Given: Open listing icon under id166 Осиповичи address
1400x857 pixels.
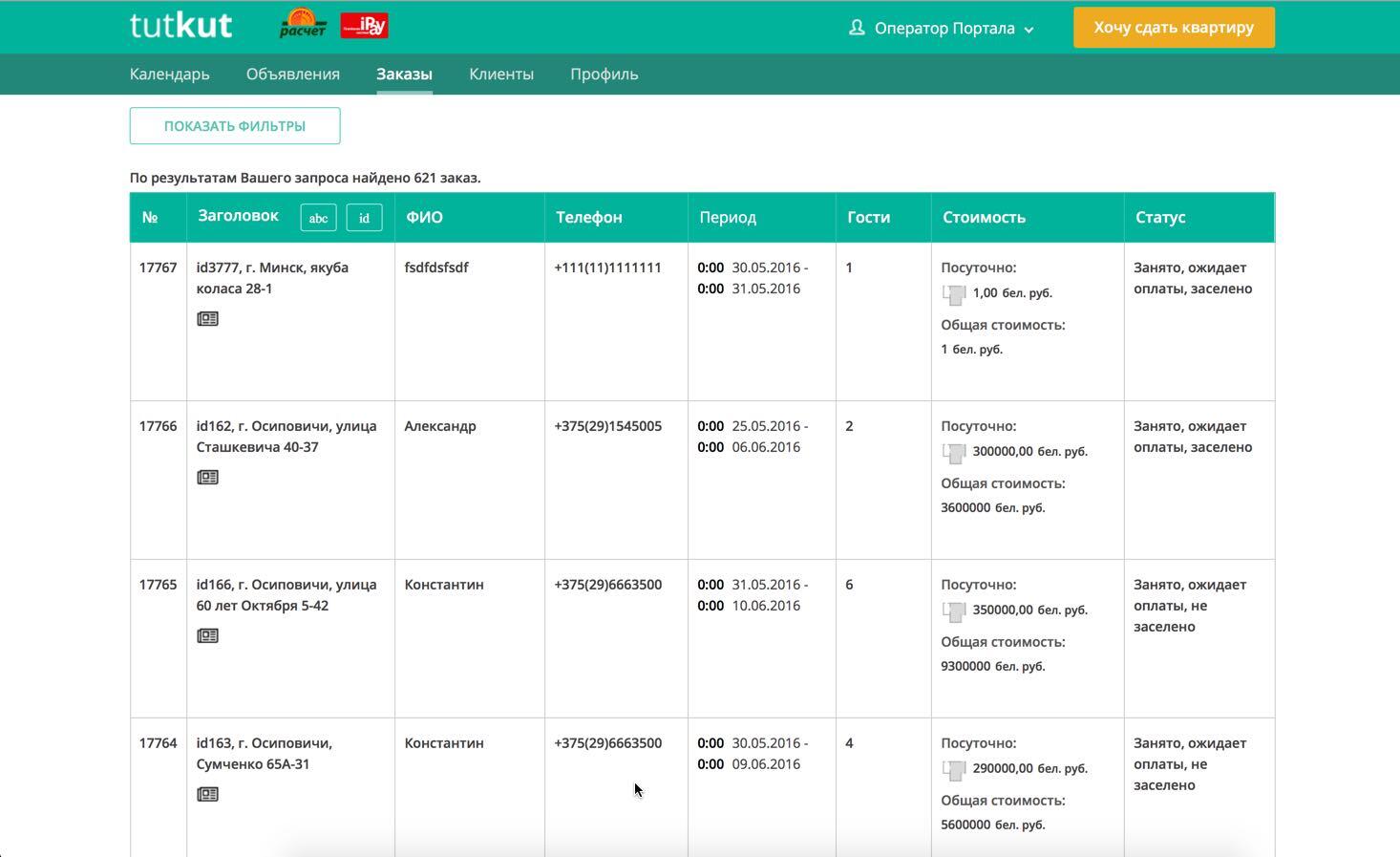Looking at the screenshot, I should [207, 635].
